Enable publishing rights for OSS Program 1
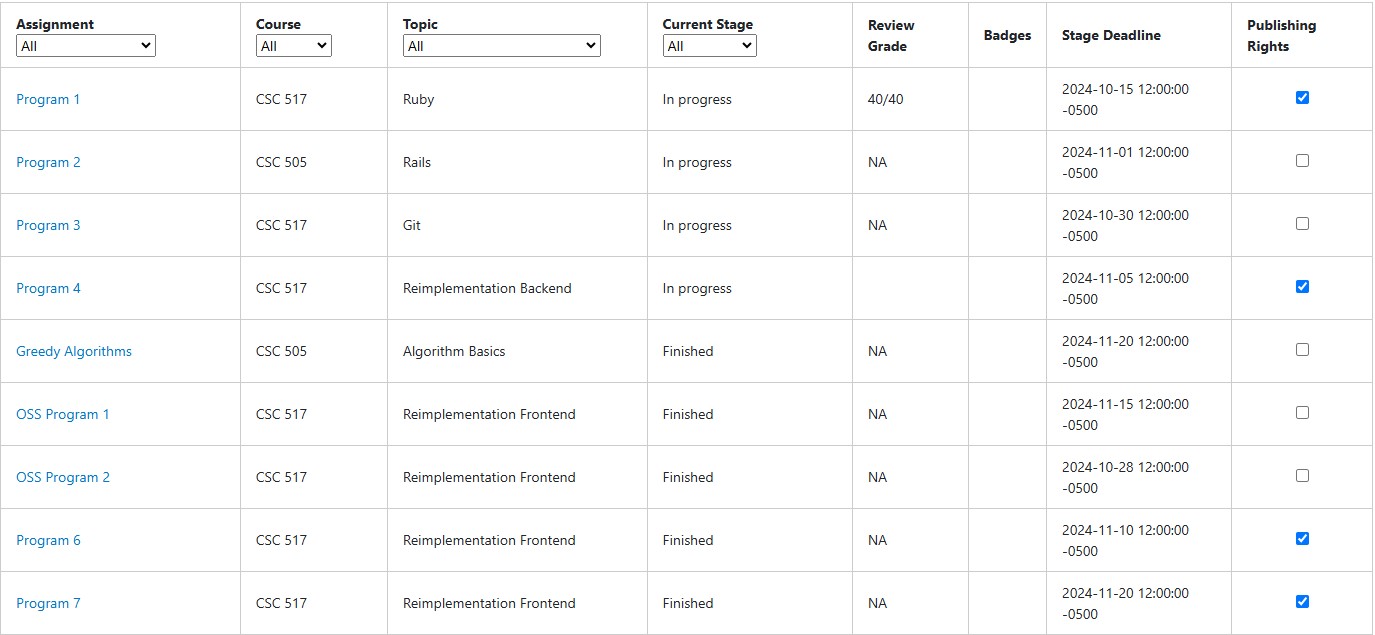The height and width of the screenshot is (635, 1375). coord(1302,412)
